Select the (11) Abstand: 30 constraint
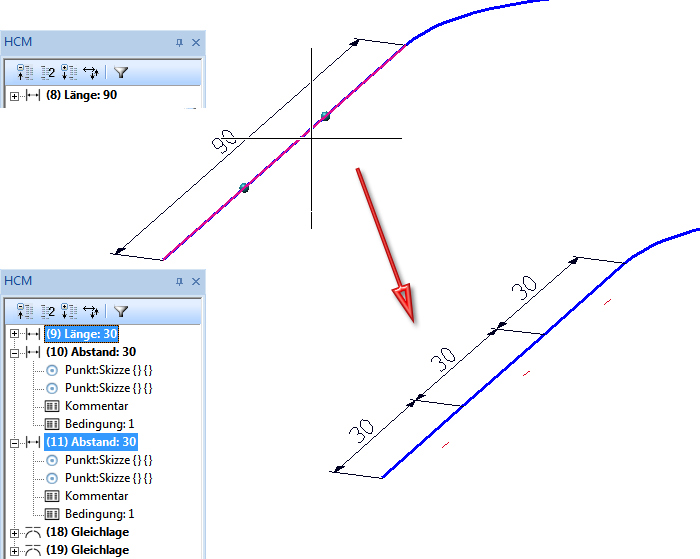 coord(91,442)
